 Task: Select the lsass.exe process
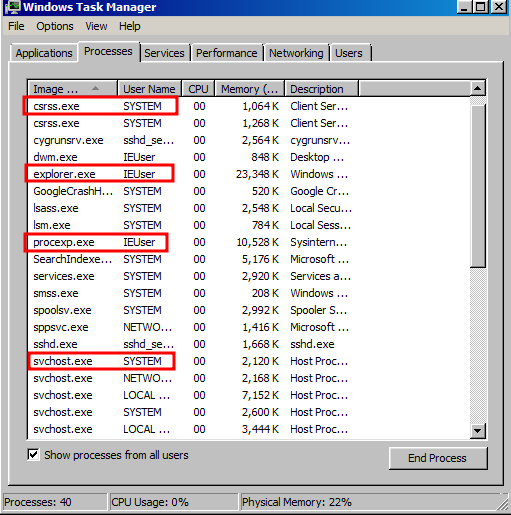tap(248, 208)
